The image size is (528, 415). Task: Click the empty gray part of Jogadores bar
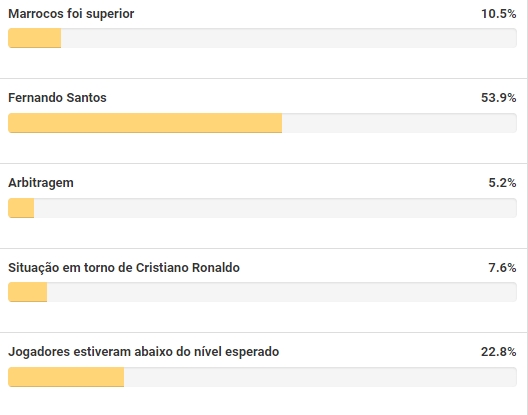[x=321, y=377]
